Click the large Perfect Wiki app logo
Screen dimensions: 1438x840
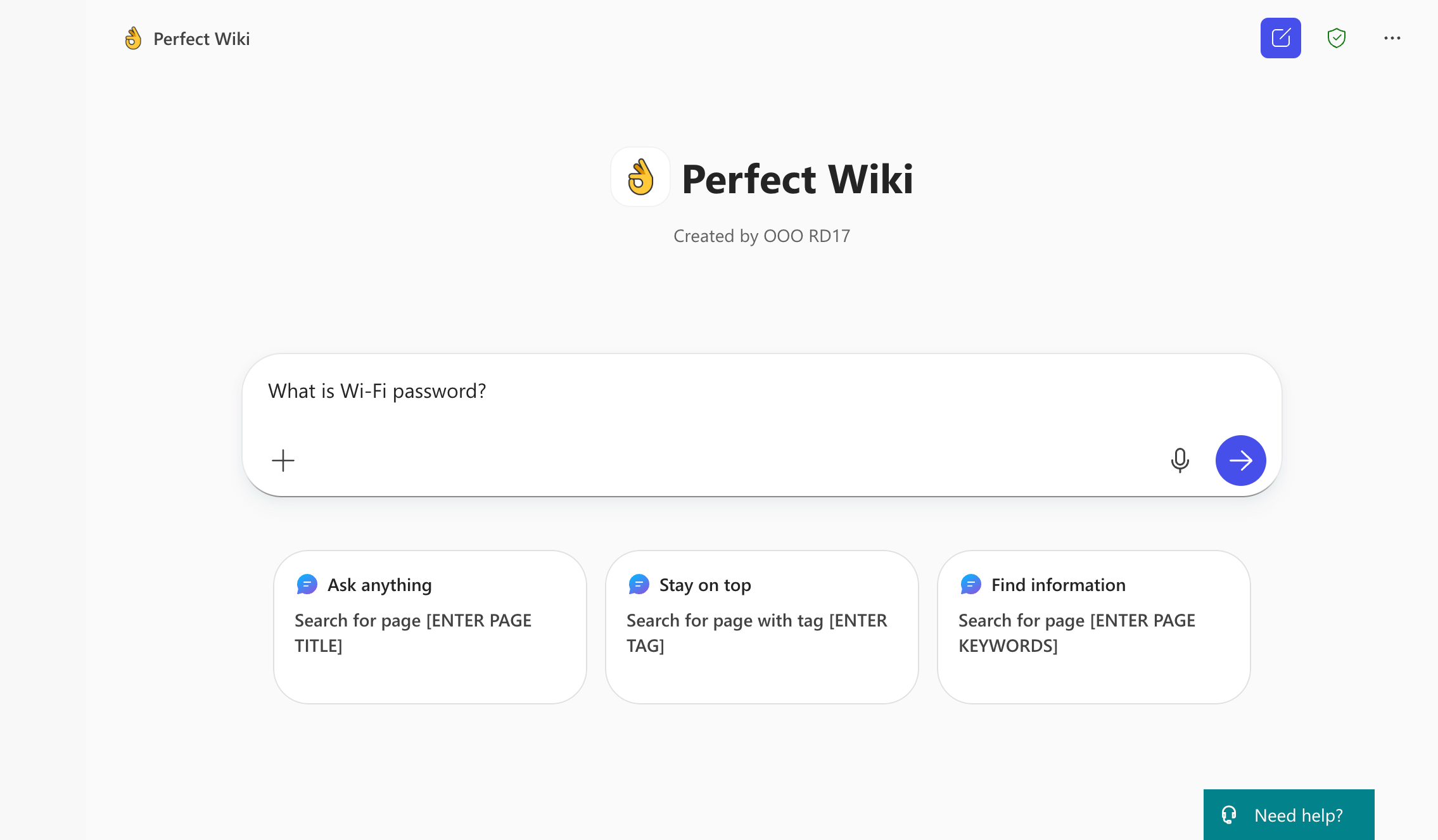(640, 178)
